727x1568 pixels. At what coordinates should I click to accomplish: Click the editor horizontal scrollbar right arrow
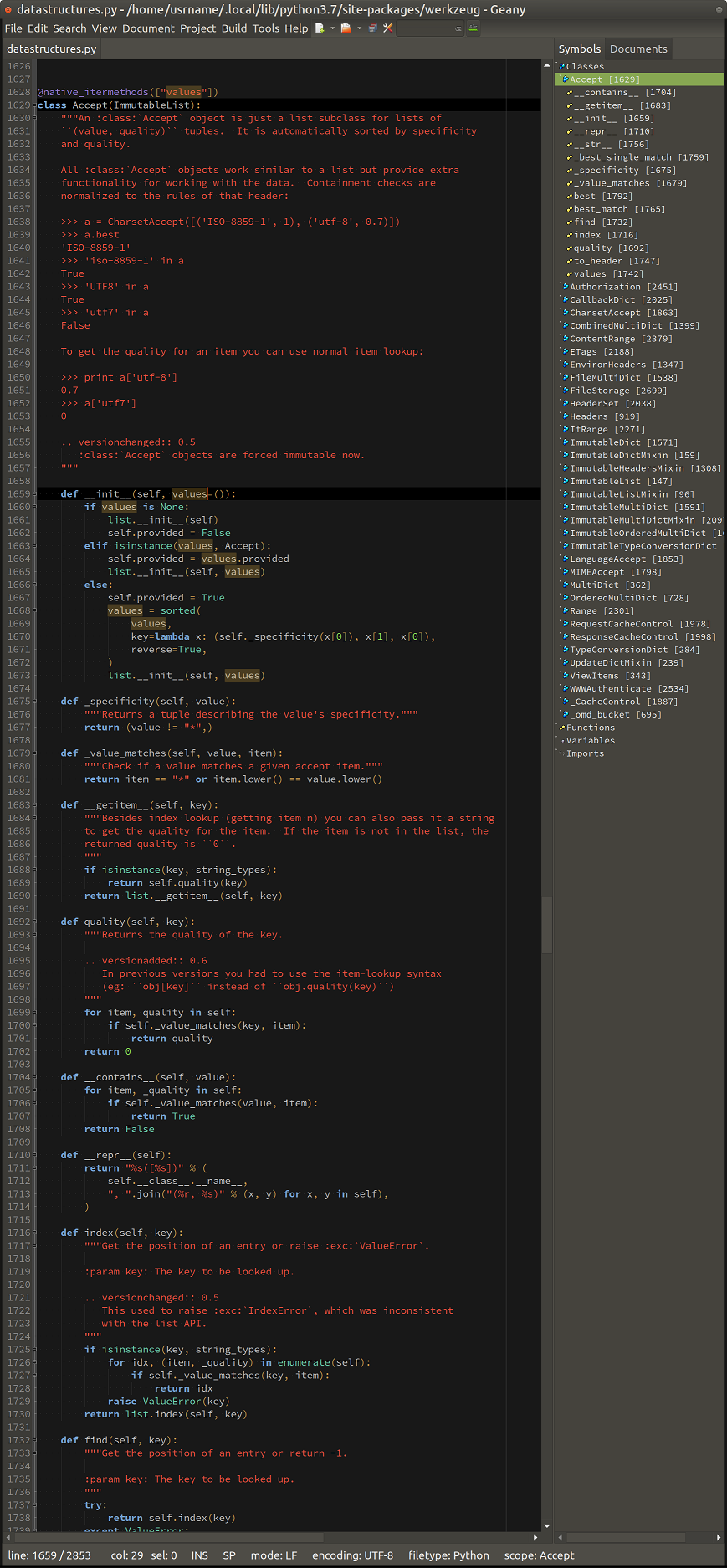[535, 1537]
